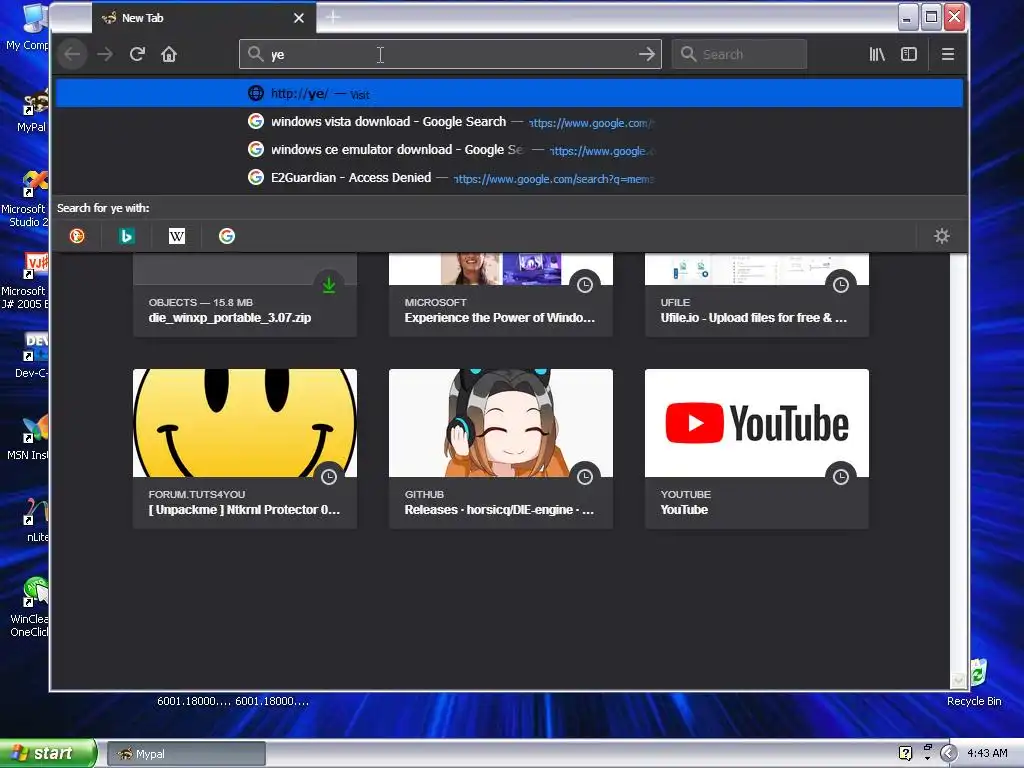Open search settings gear icon
Viewport: 1024px width, 768px height.
pos(941,236)
